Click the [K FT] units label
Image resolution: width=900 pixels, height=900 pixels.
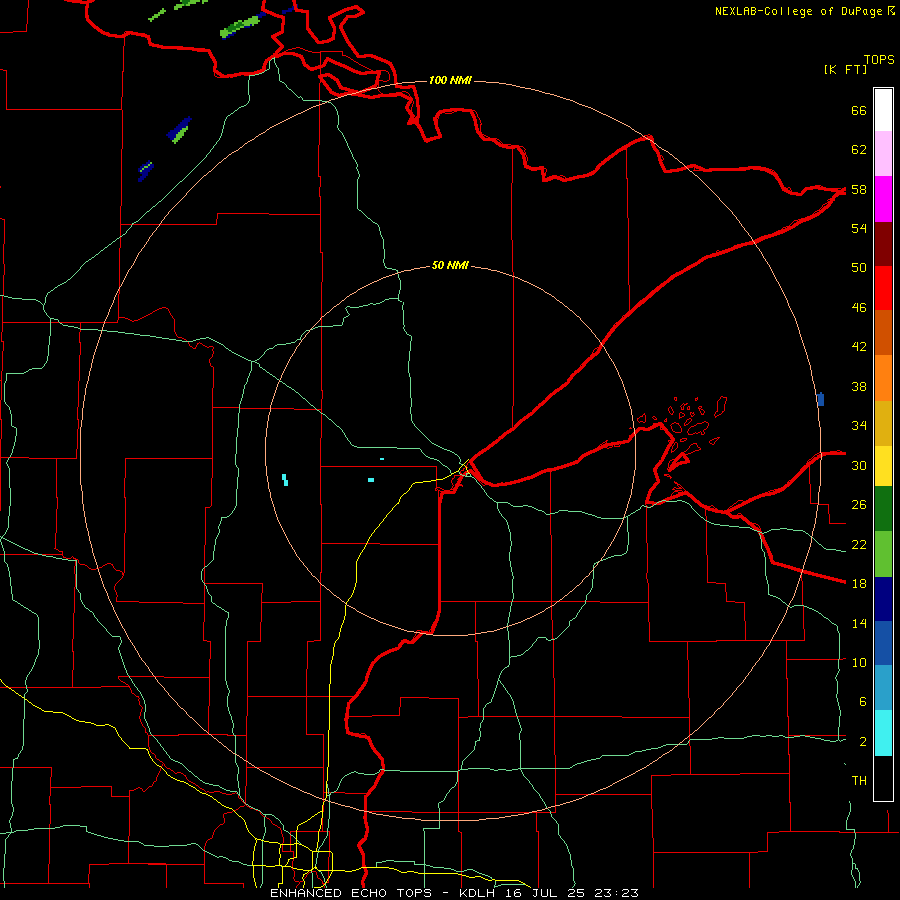tap(845, 69)
